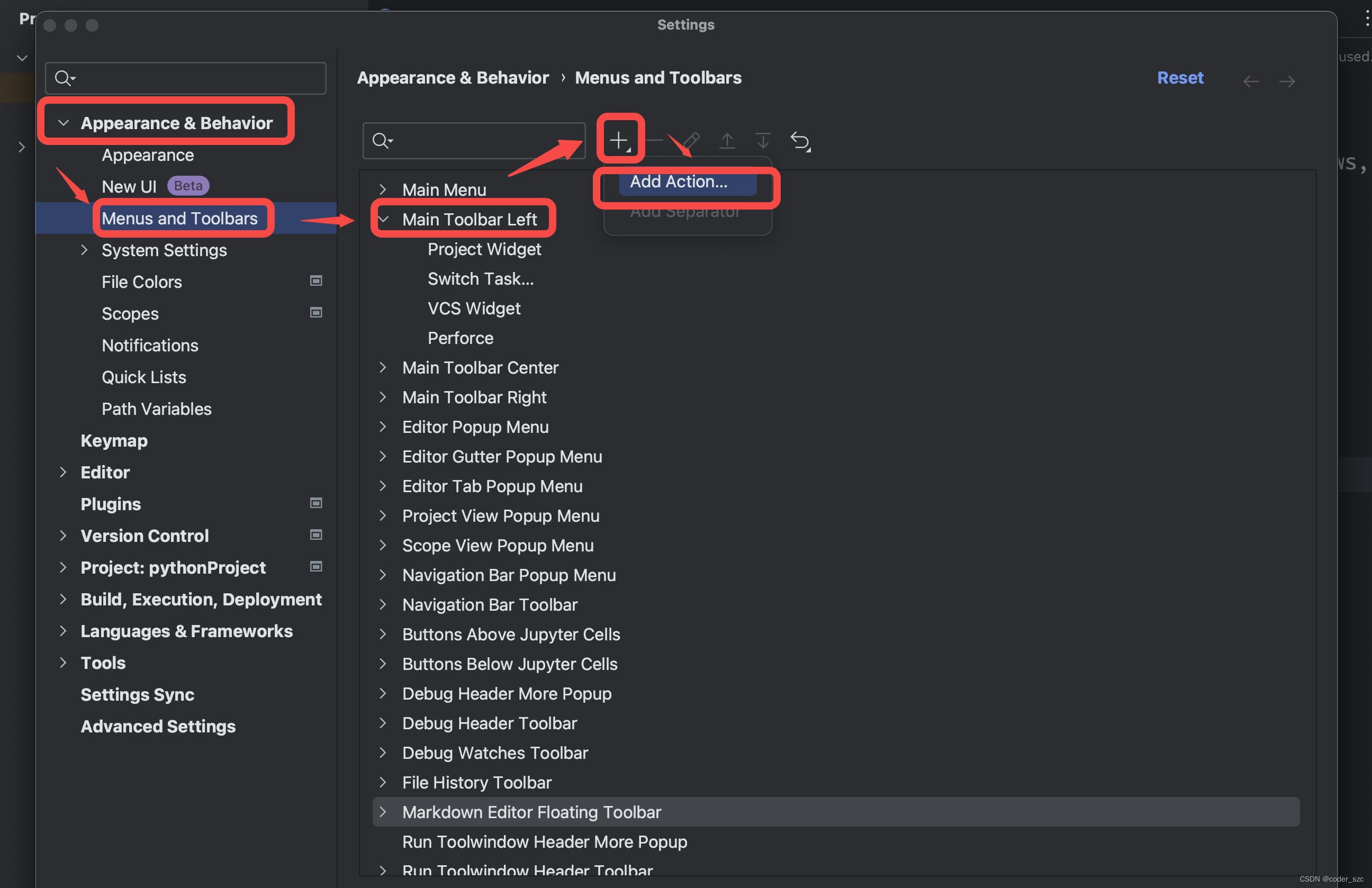This screenshot has height=888, width=1372.
Task: Collapse Main Toolbar Left node
Action: tap(383, 219)
